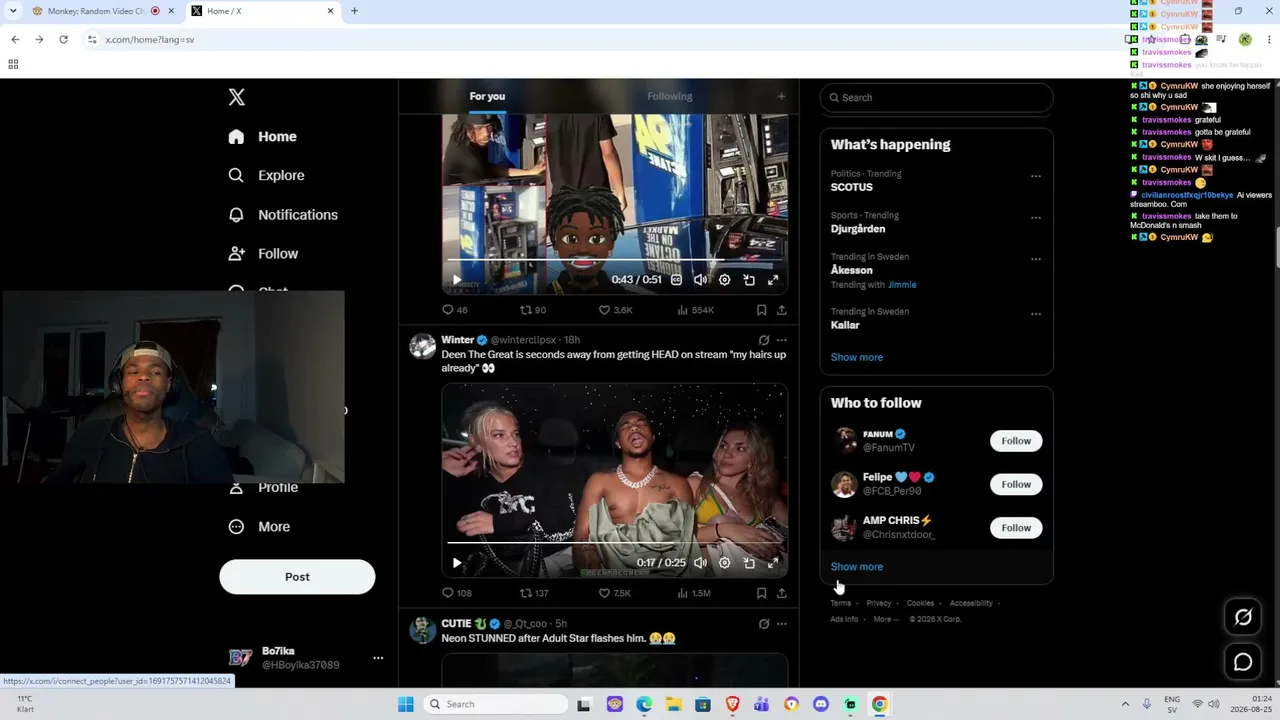Viewport: 1280px width, 720px height.
Task: Seek on the 0:51 video progress bar
Action: click(614, 260)
